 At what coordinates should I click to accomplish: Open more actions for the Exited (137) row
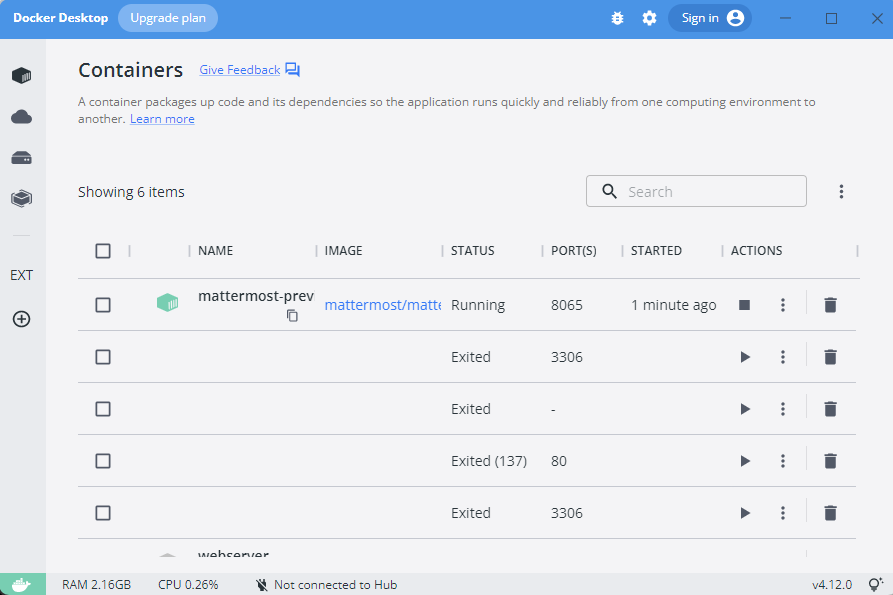783,461
